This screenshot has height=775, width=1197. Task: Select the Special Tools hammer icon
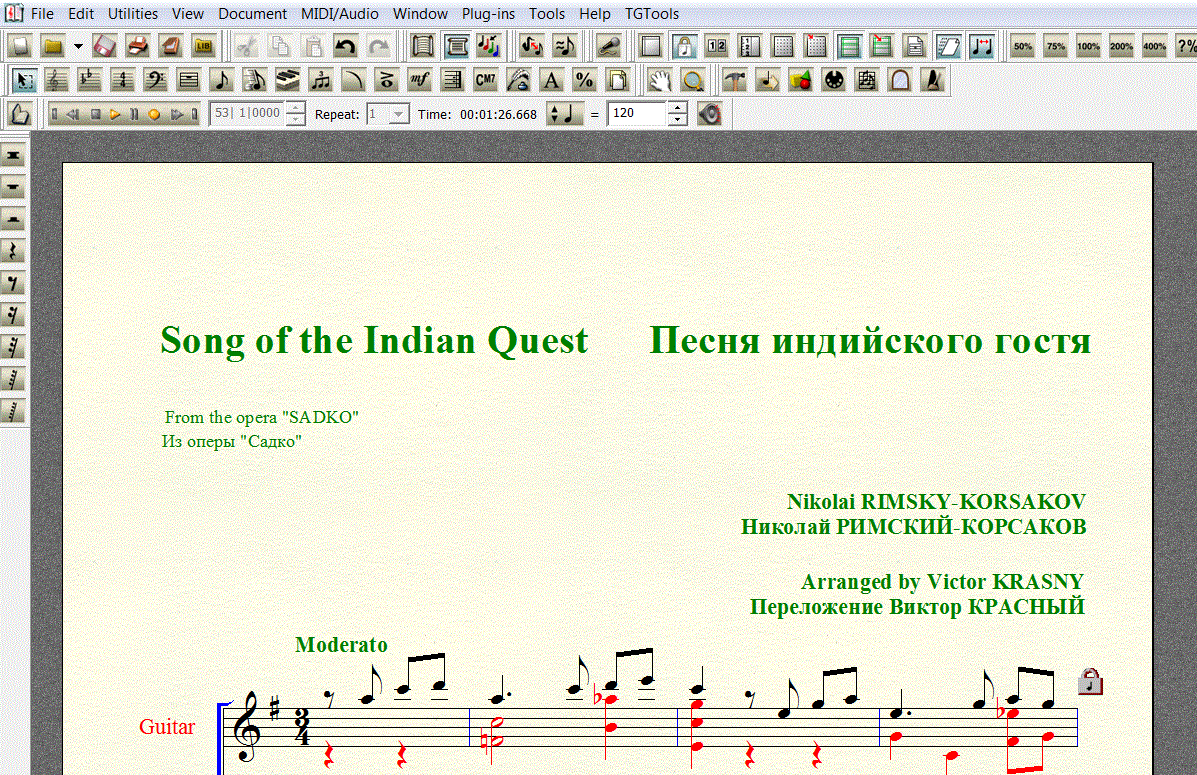click(734, 80)
